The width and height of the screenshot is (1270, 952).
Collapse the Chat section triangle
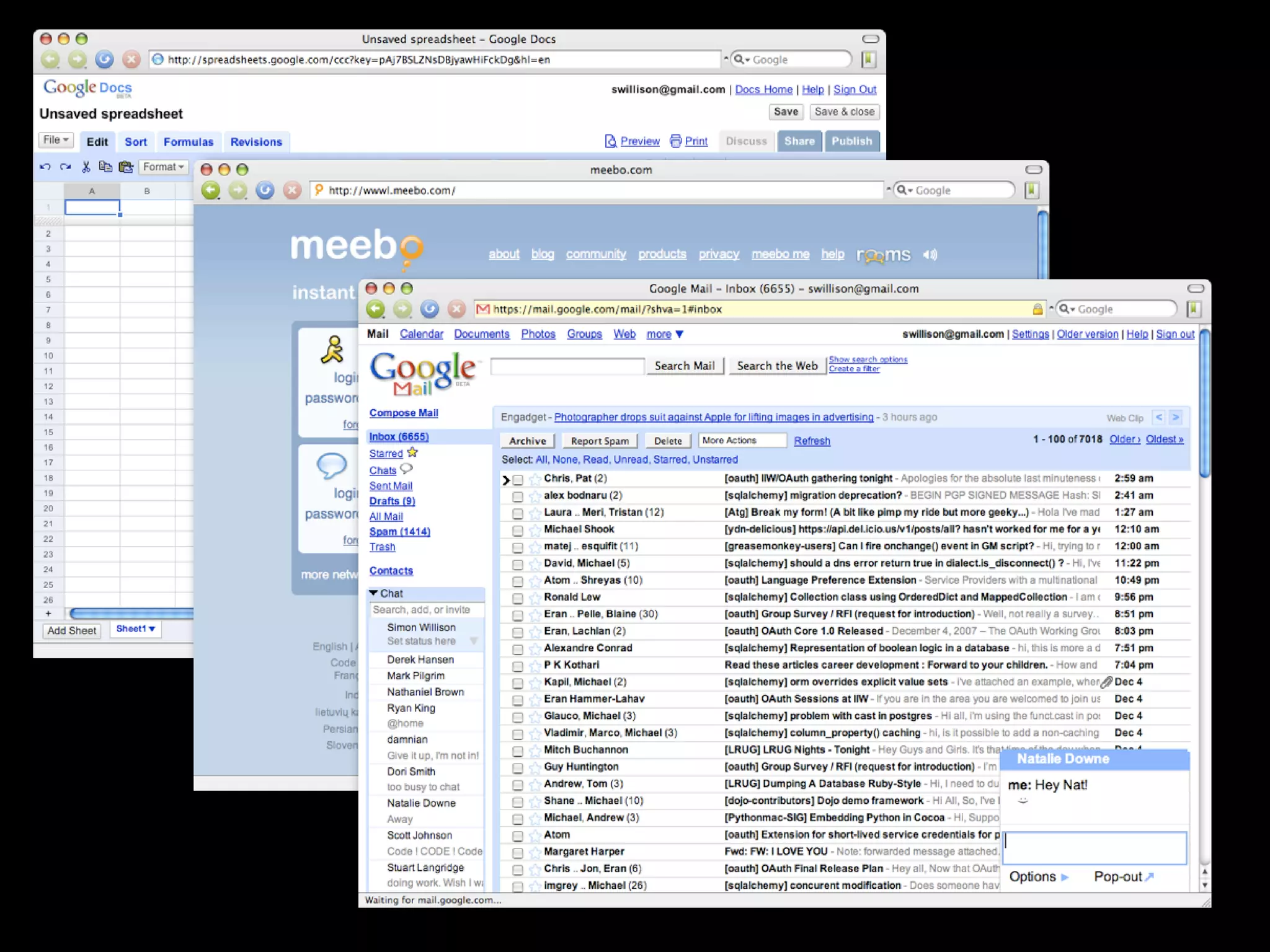(373, 593)
